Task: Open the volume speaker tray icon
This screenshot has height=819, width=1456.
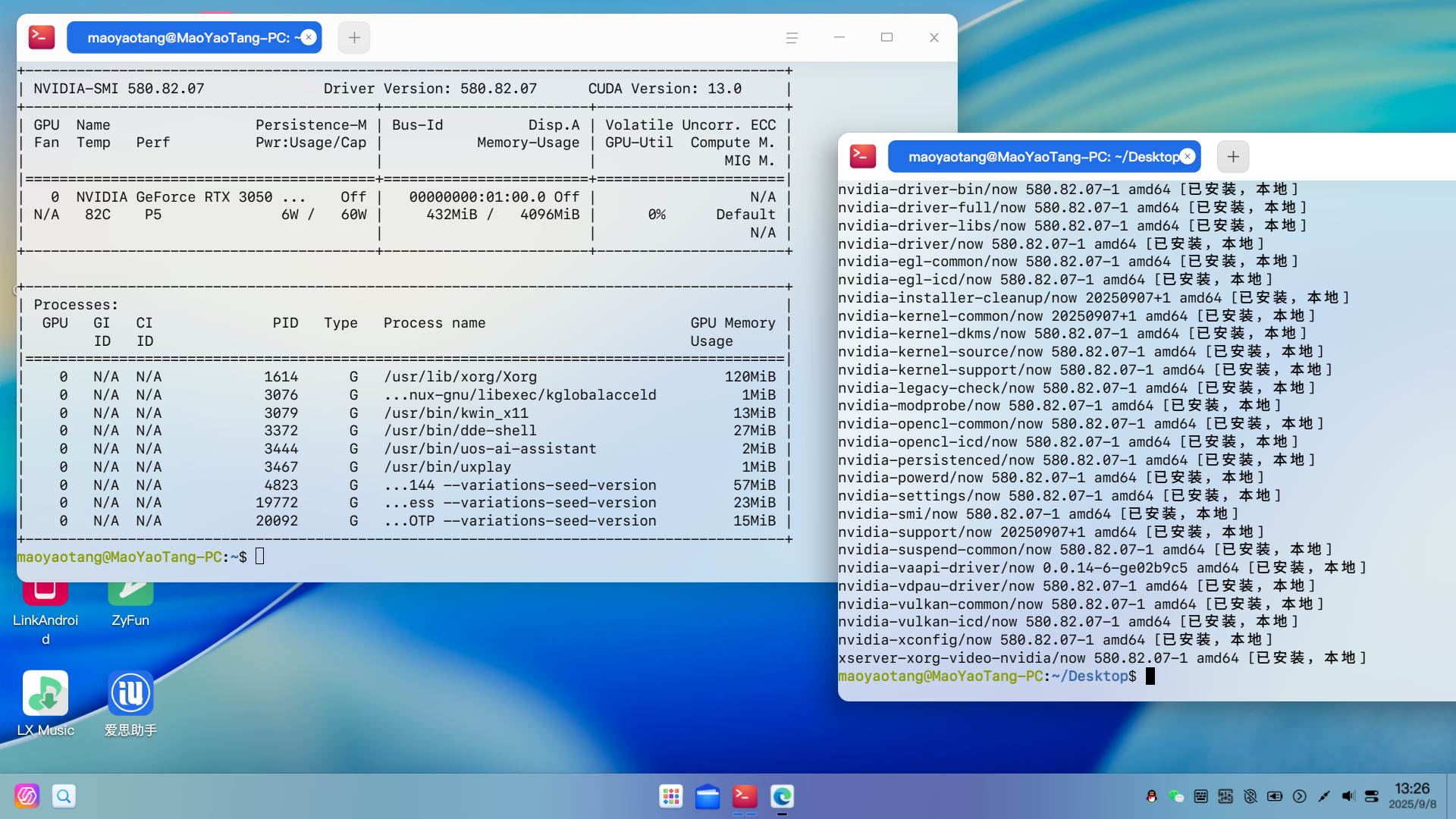Action: click(1348, 795)
